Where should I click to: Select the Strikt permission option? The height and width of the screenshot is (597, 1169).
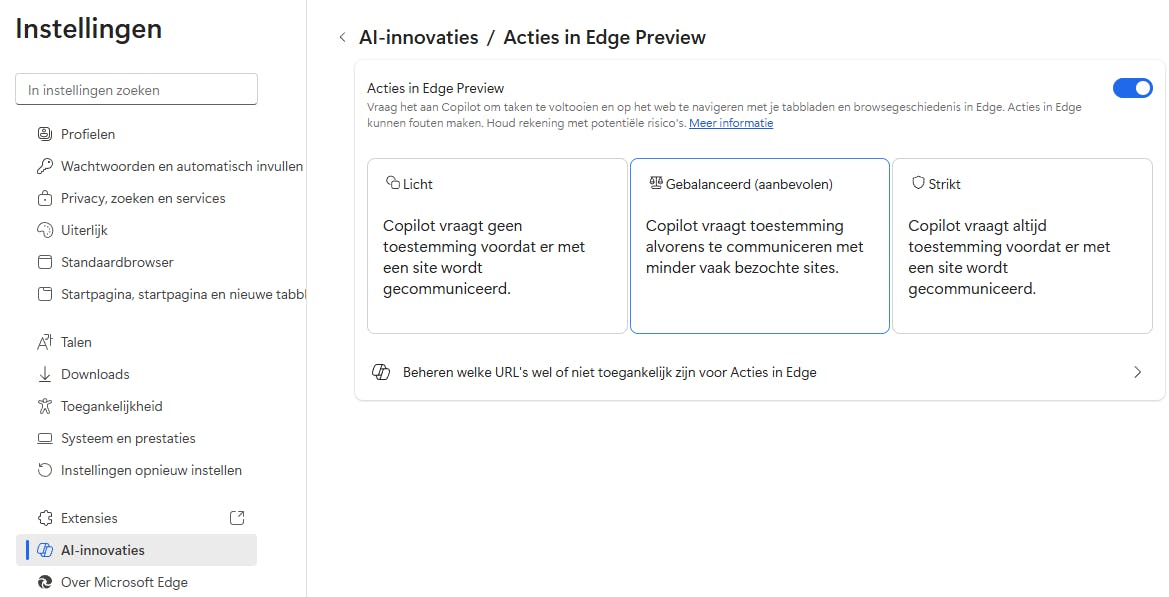(1022, 245)
